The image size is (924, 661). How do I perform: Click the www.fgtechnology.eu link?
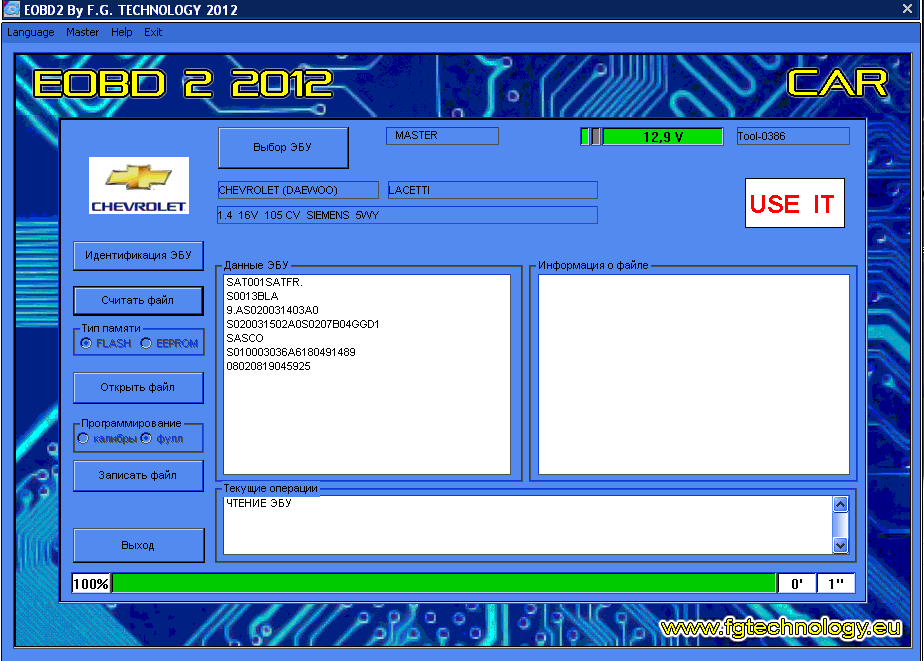click(x=781, y=628)
